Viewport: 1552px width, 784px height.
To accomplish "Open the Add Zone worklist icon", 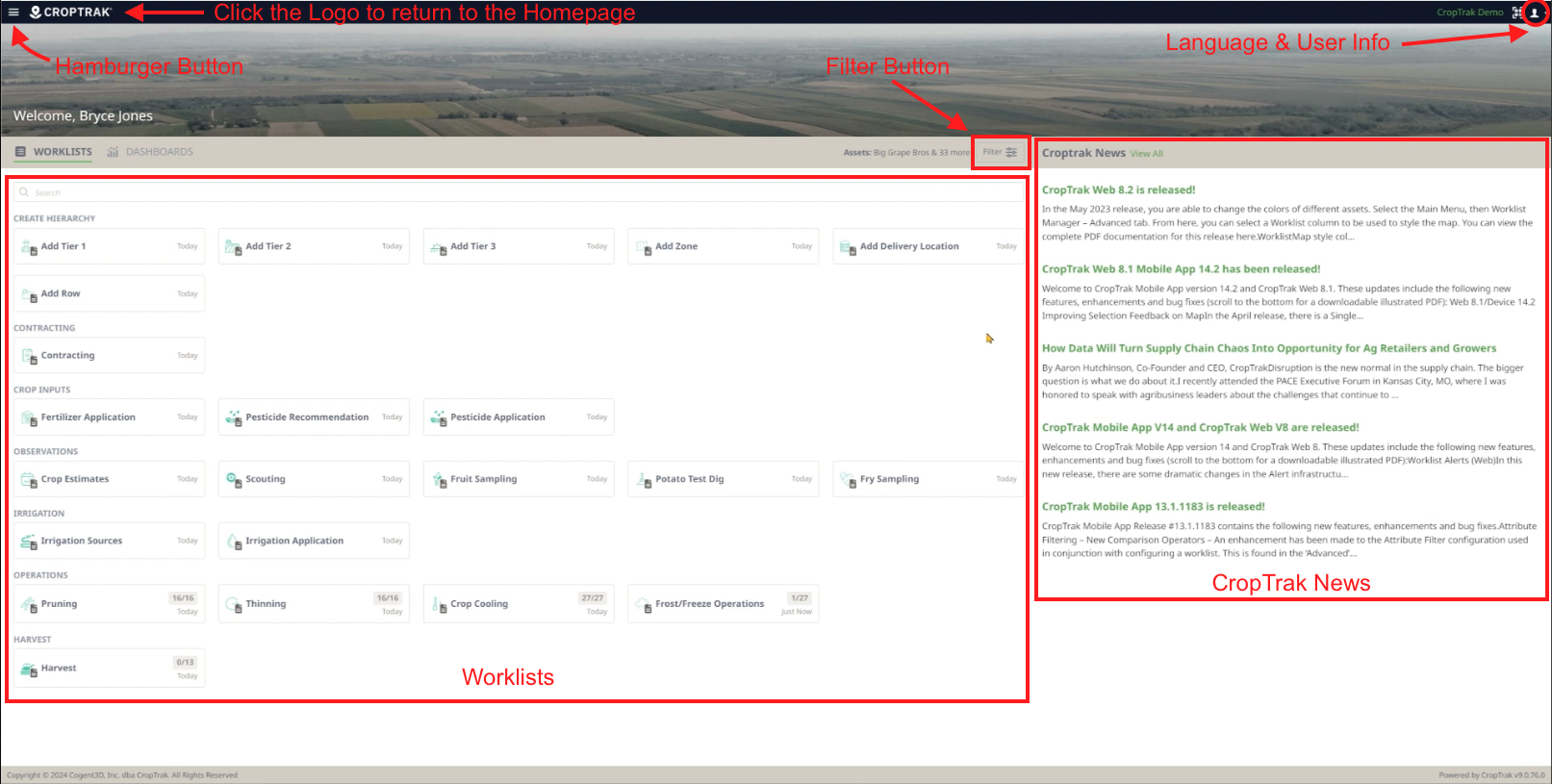I will click(x=644, y=247).
